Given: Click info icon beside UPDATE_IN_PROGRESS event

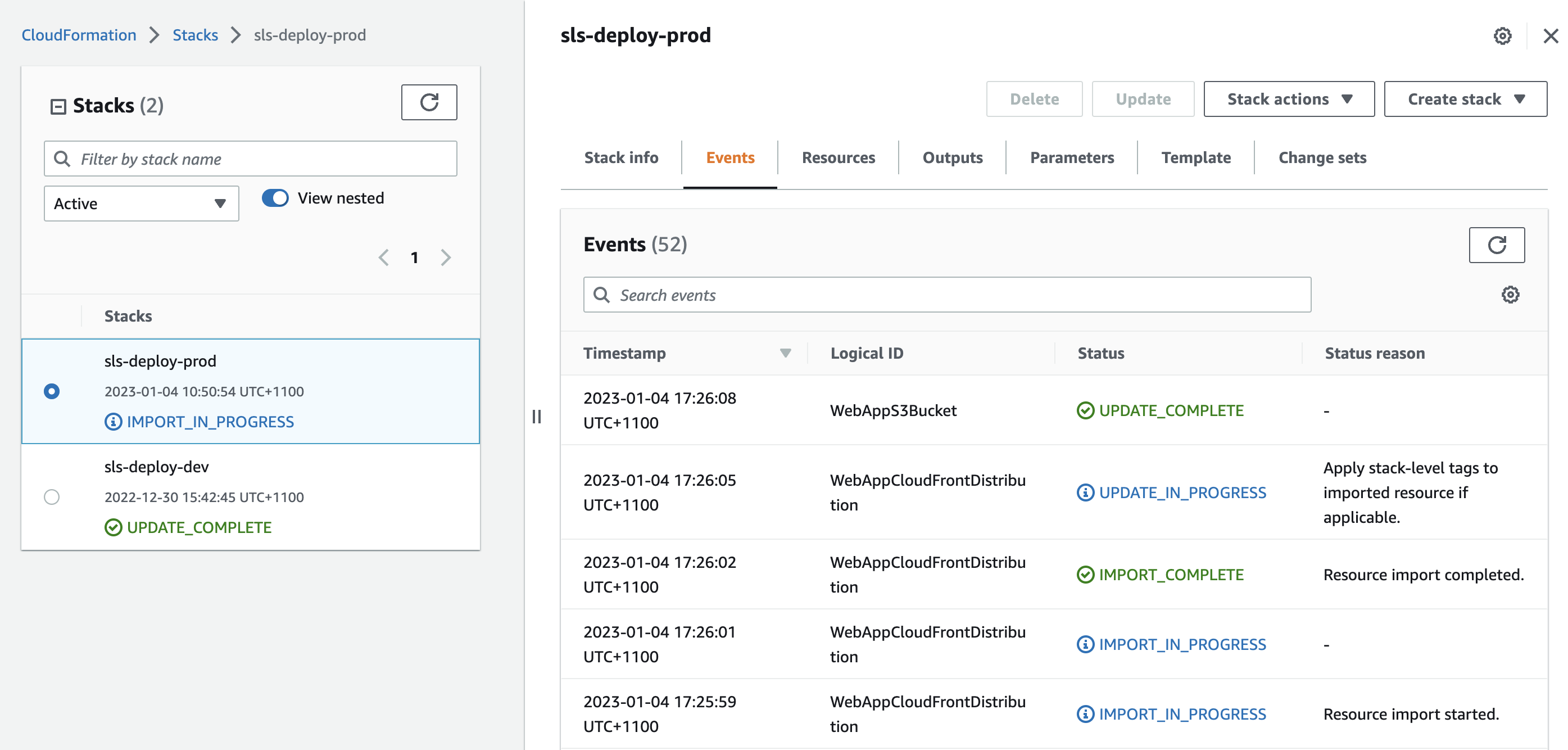Looking at the screenshot, I should pyautogui.click(x=1085, y=492).
